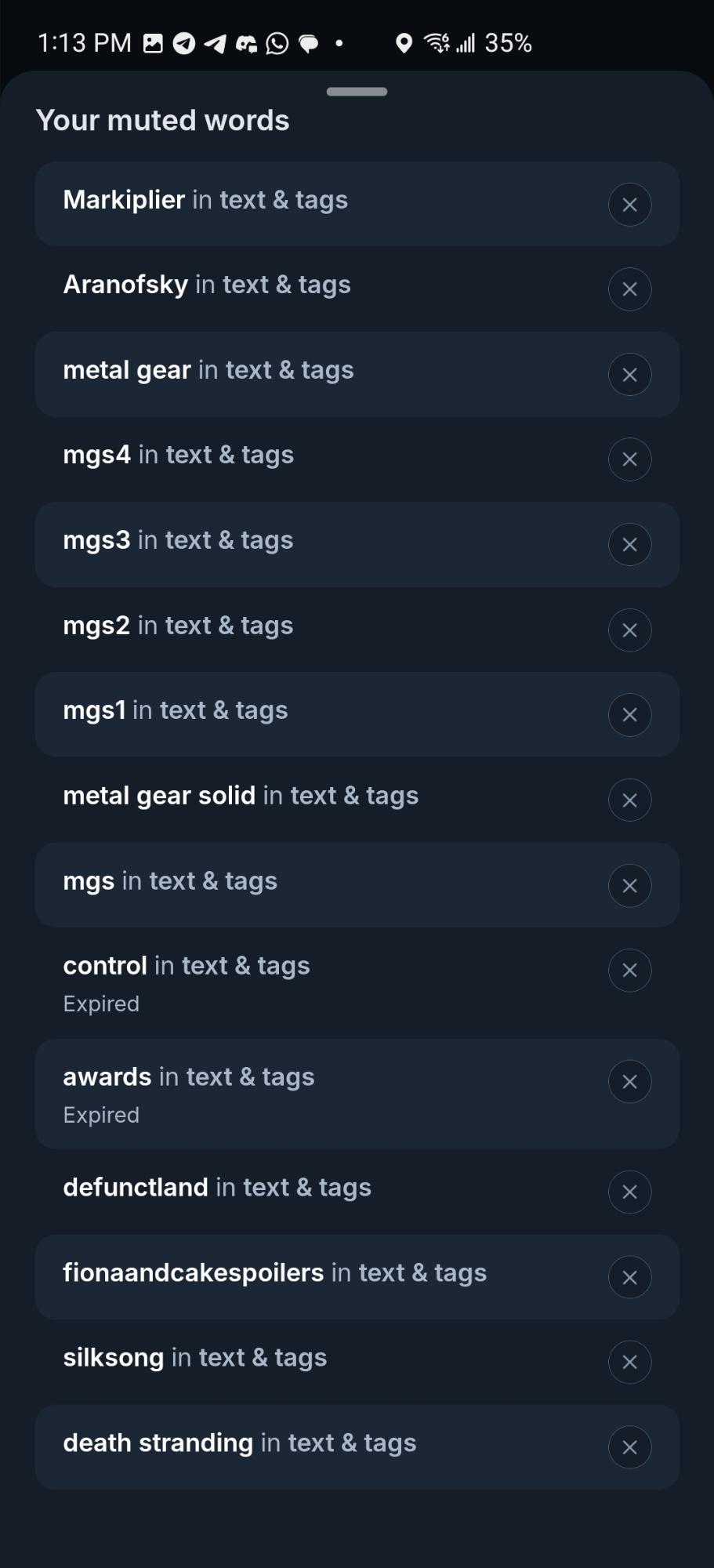This screenshot has width=714, height=1568.
Task: Remove muted word 'metal gear'
Action: tap(629, 375)
